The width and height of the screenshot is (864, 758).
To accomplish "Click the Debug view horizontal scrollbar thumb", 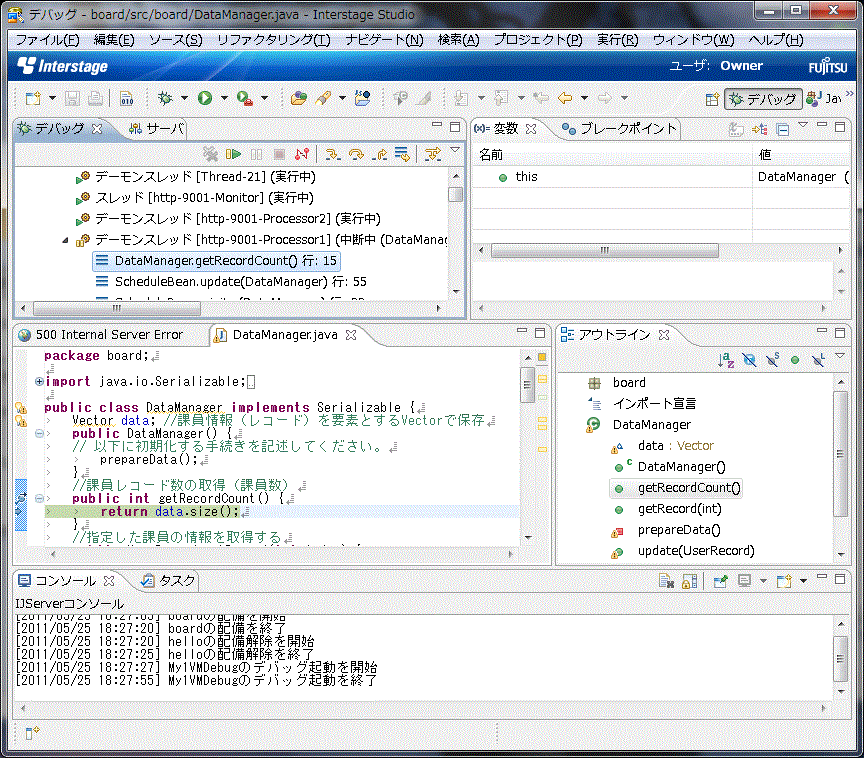I will point(116,308).
